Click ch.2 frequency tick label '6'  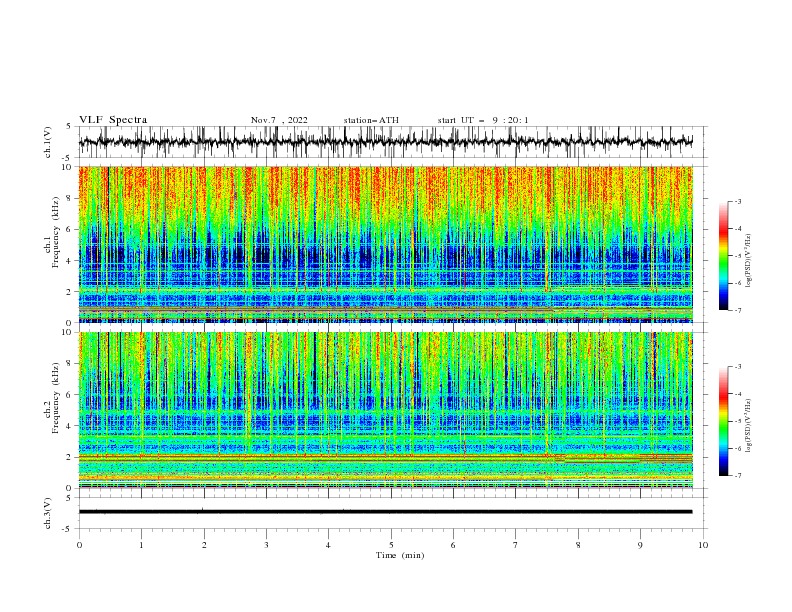(70, 395)
